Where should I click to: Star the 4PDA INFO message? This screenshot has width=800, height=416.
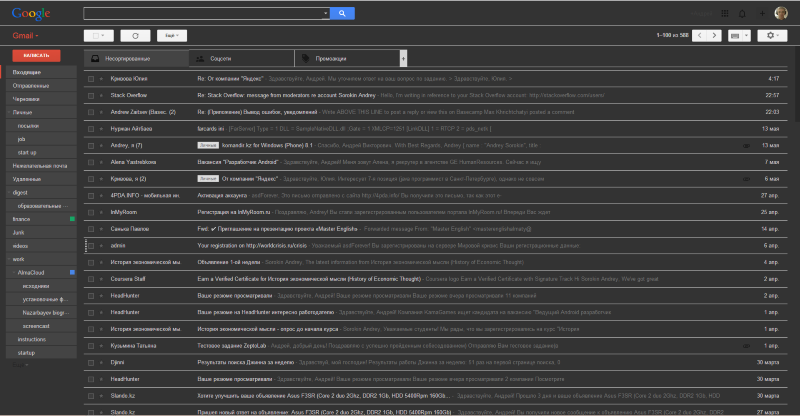point(101,196)
